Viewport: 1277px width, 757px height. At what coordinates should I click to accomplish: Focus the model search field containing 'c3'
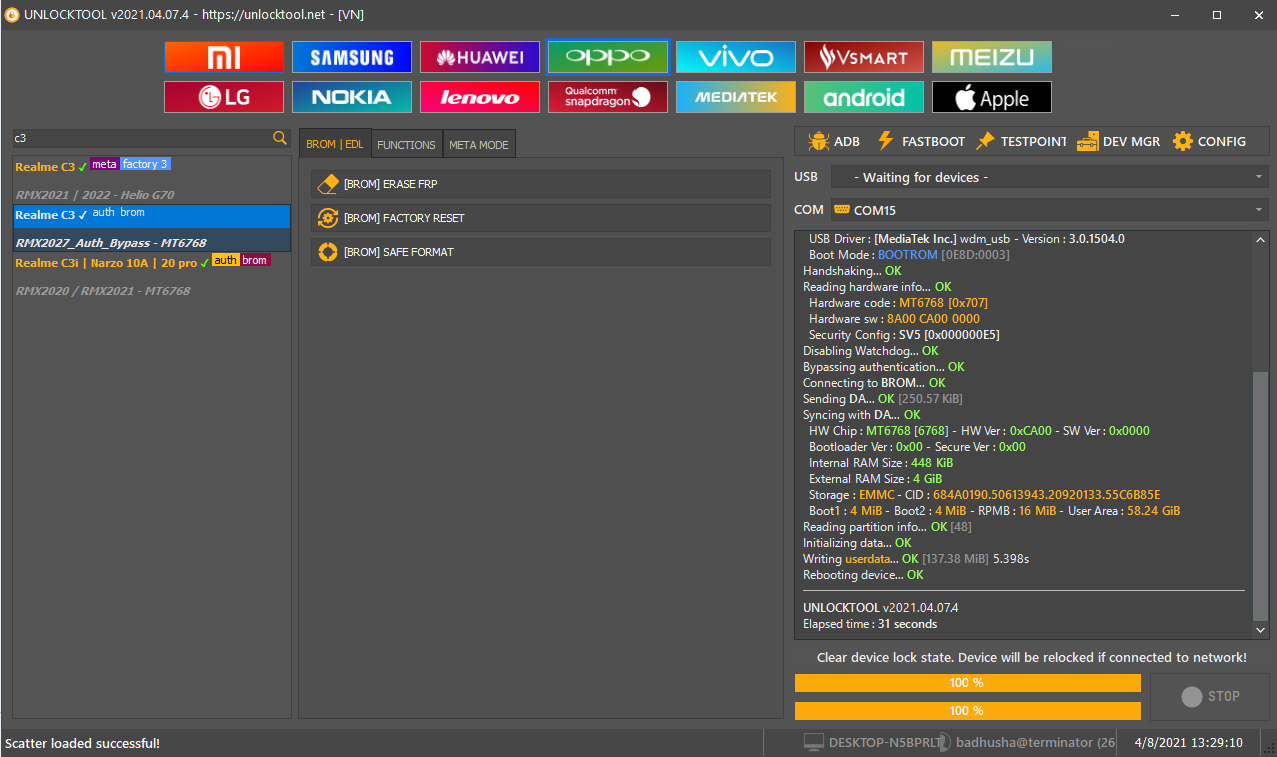point(142,138)
